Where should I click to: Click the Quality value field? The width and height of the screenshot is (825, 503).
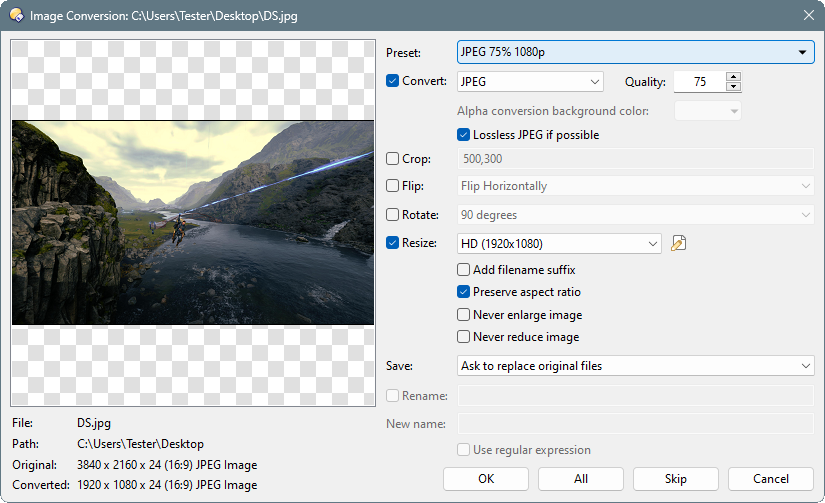700,82
